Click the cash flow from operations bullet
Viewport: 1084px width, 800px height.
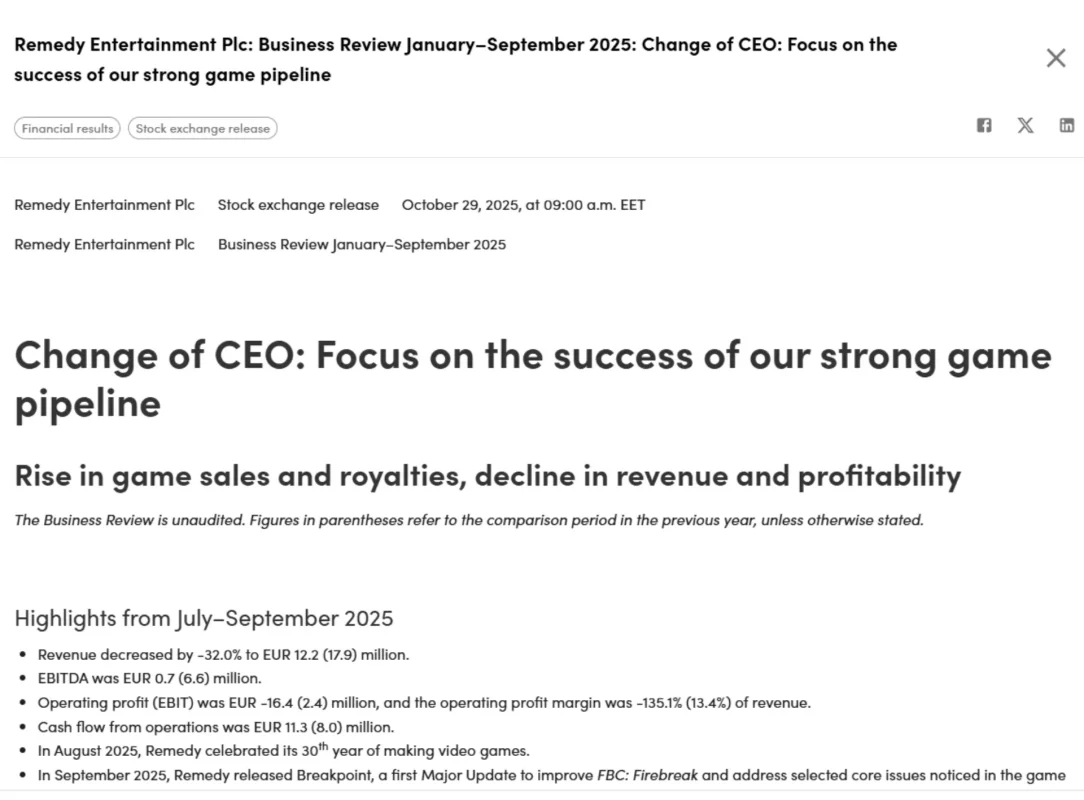[216, 727]
